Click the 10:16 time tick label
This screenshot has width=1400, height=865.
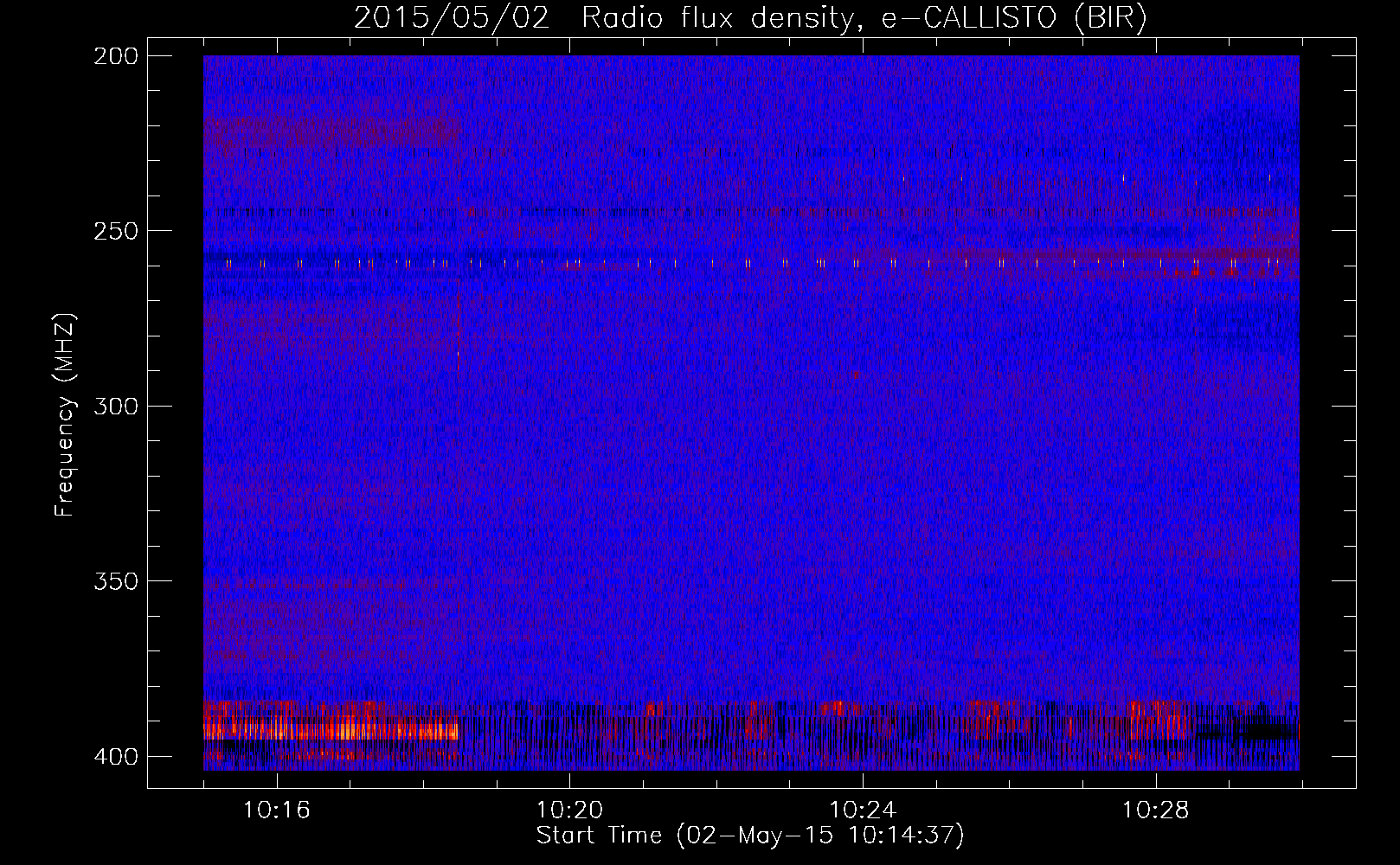click(276, 811)
